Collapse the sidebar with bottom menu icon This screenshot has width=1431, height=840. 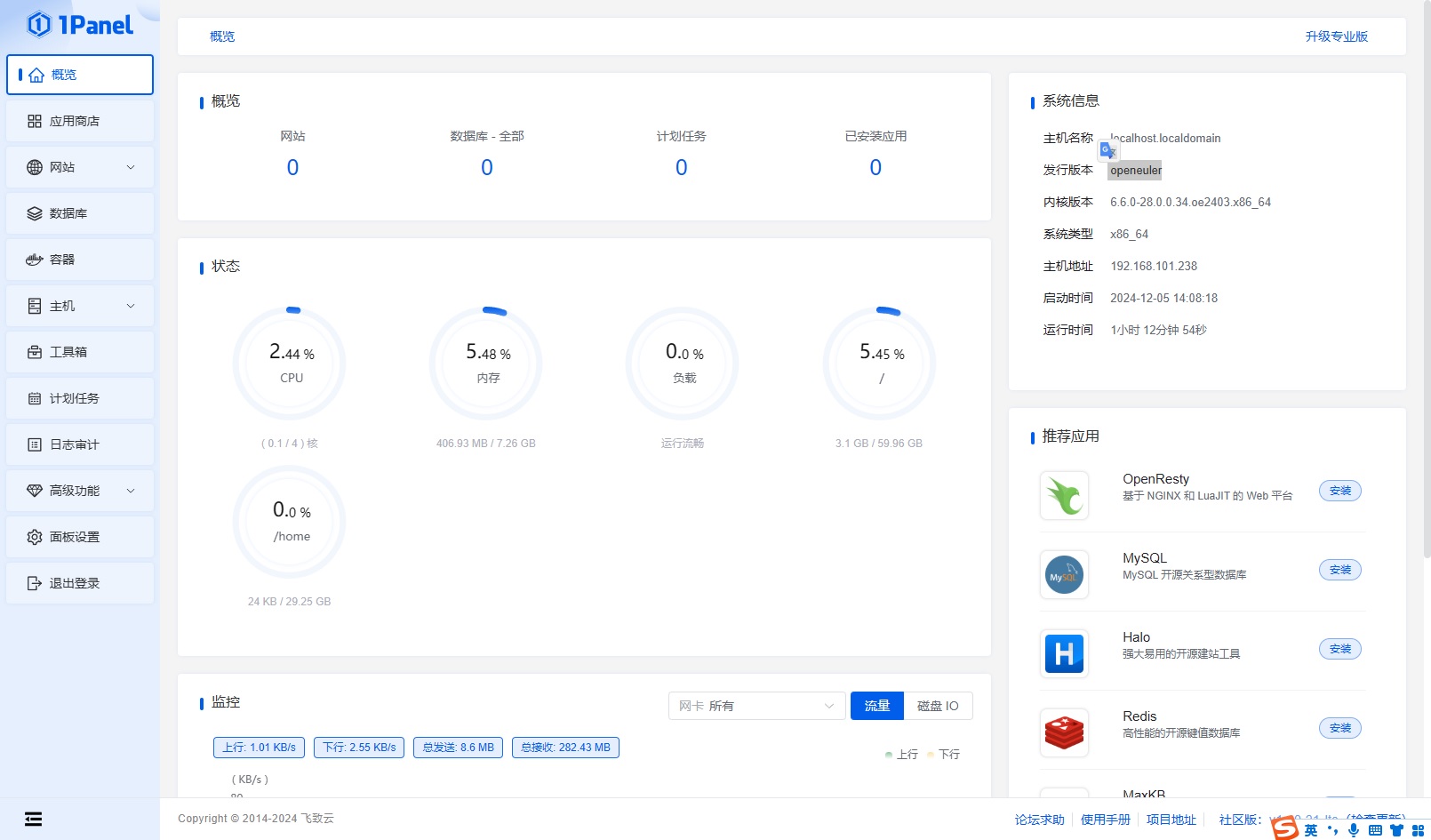click(x=33, y=819)
